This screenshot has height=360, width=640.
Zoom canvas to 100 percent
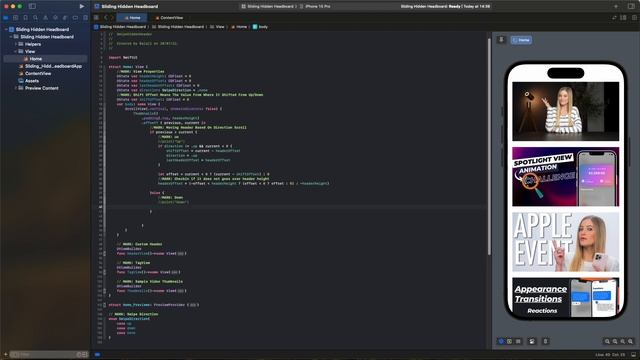tap(615, 341)
